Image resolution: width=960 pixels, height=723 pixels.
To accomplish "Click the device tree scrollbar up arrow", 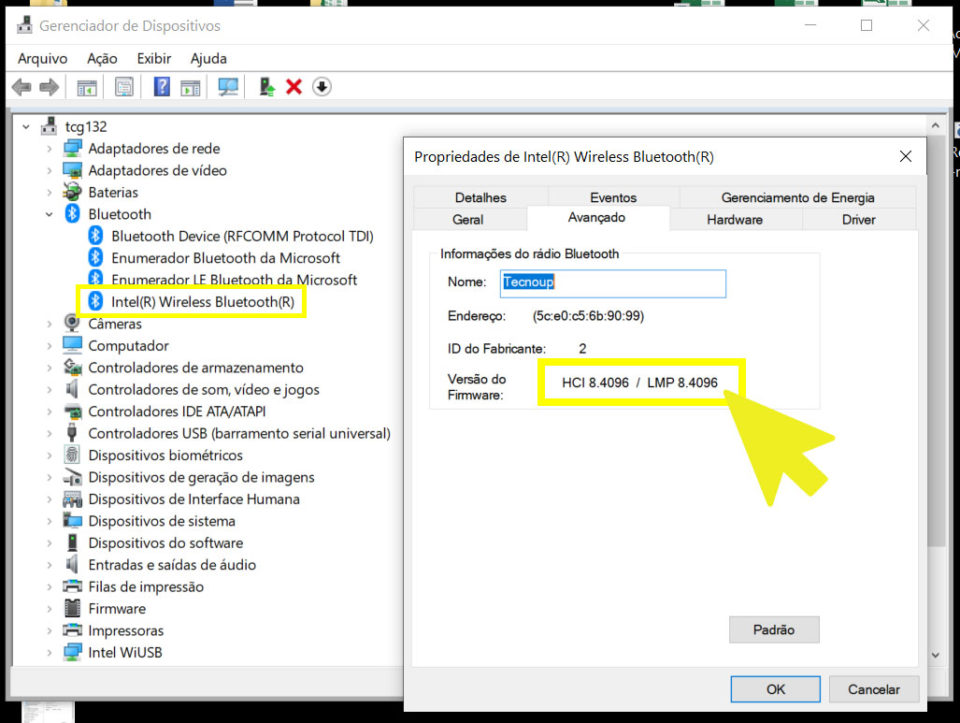I will click(x=935, y=125).
